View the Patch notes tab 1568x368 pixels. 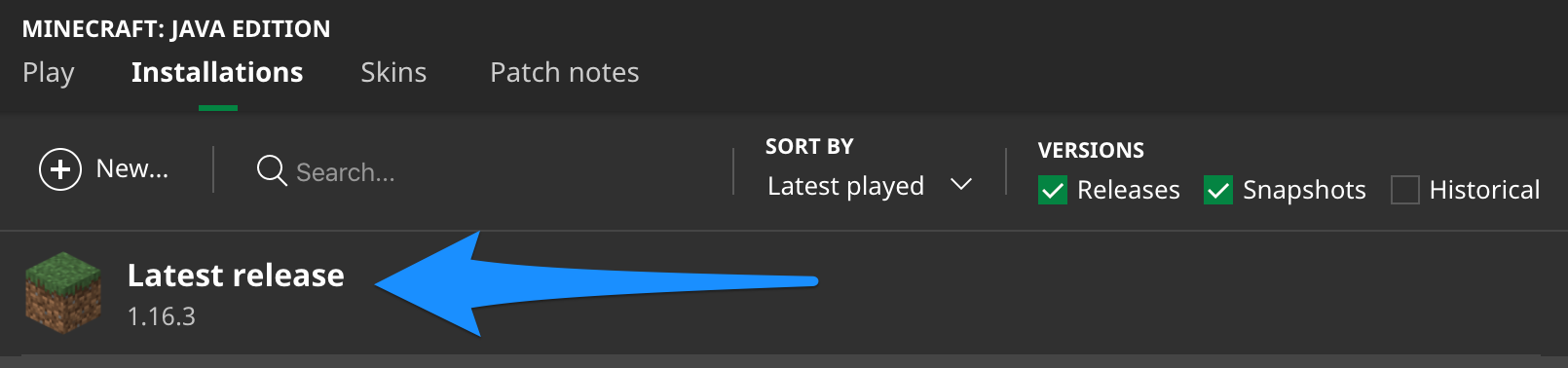click(565, 73)
